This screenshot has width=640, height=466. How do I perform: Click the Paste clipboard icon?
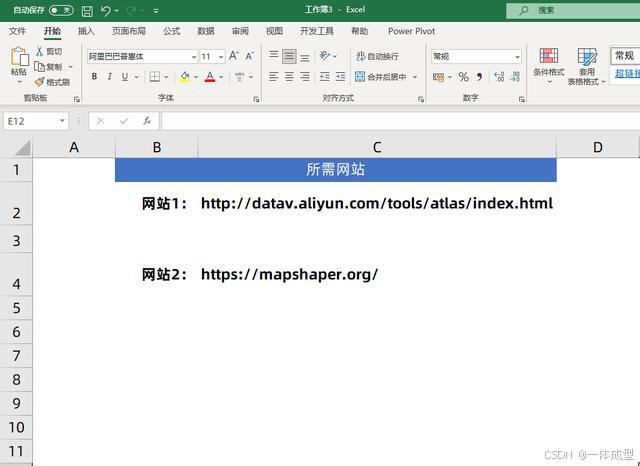pos(19,56)
